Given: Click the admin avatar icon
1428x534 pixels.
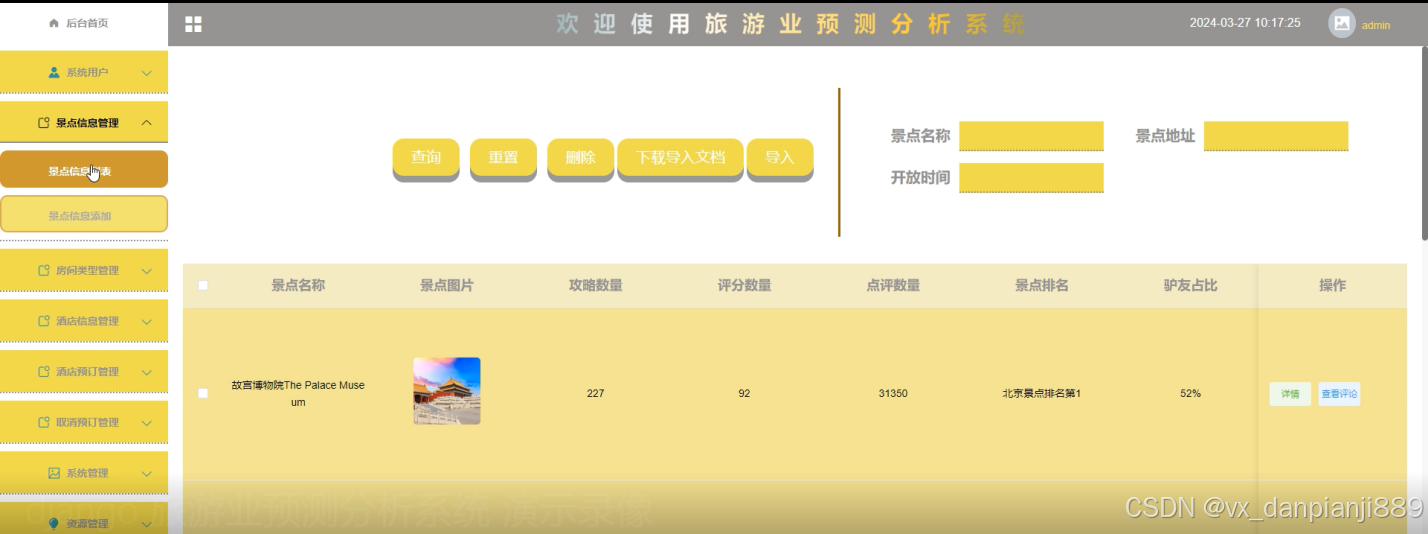Looking at the screenshot, I should [1341, 23].
